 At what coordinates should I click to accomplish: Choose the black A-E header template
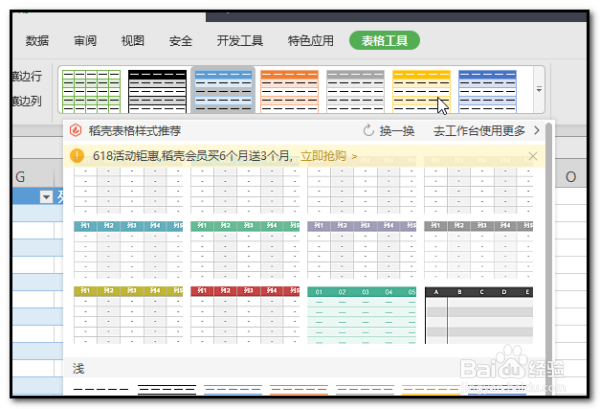[478, 315]
